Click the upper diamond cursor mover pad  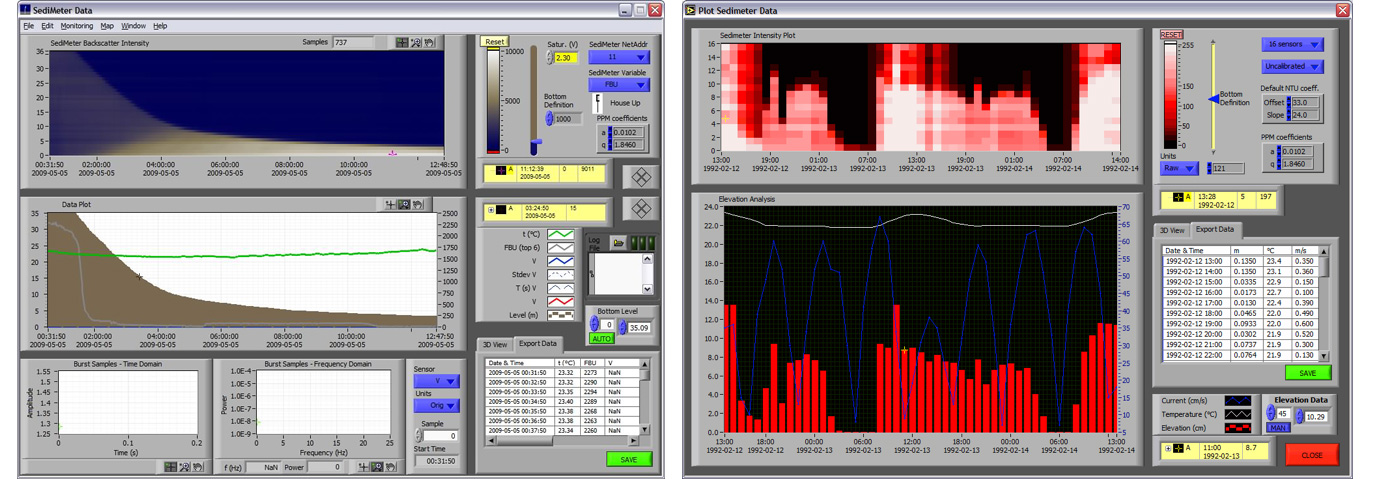pos(640,177)
